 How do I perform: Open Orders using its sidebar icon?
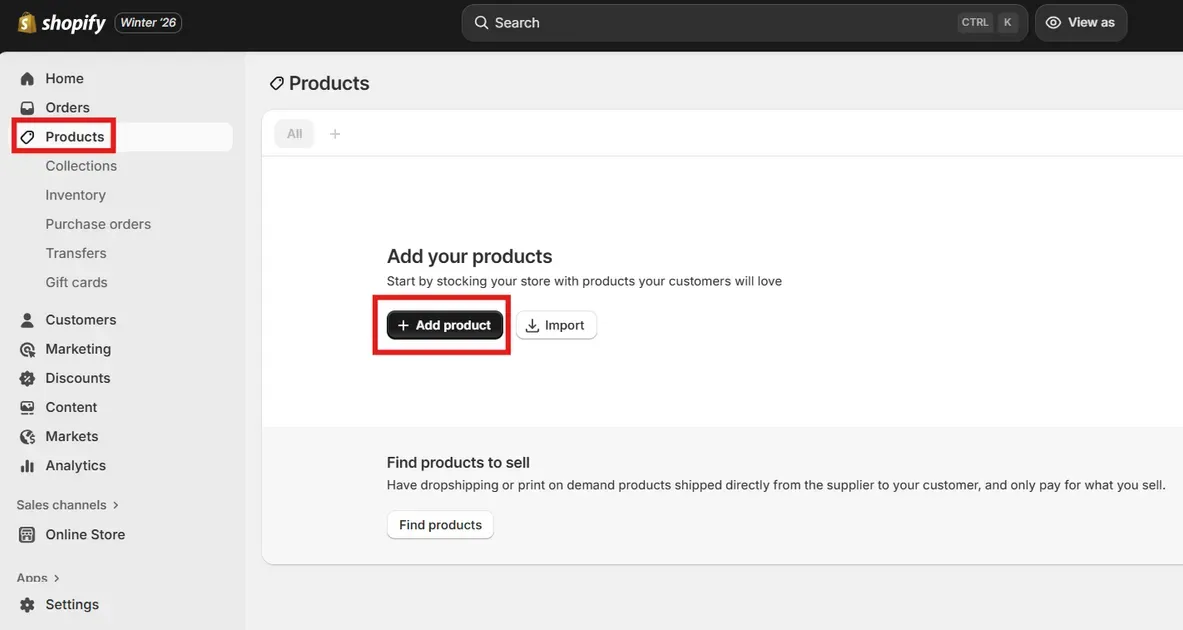[26, 107]
